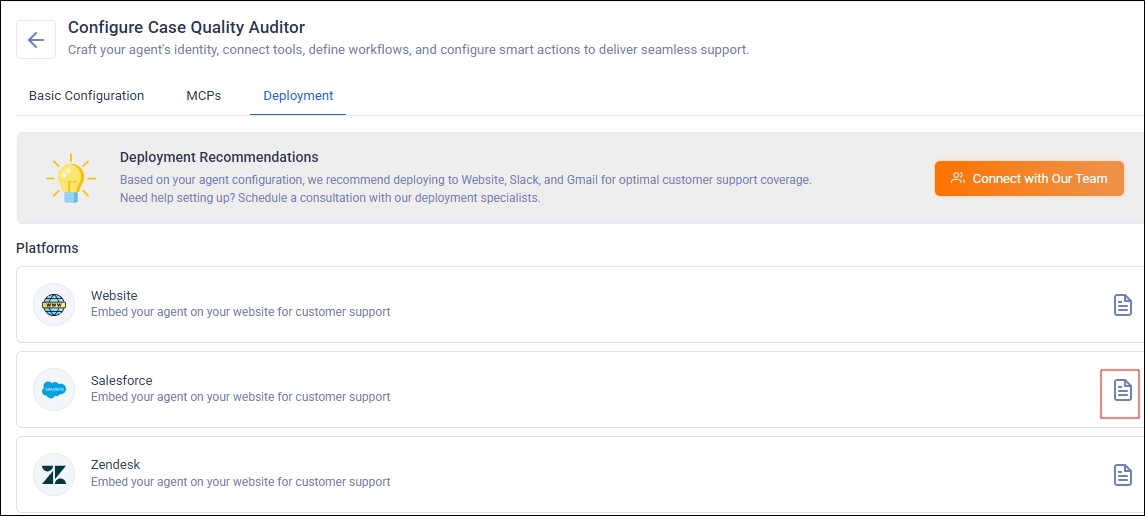Click the Salesforce cloud logo
The height and width of the screenshot is (516, 1145).
pos(54,389)
